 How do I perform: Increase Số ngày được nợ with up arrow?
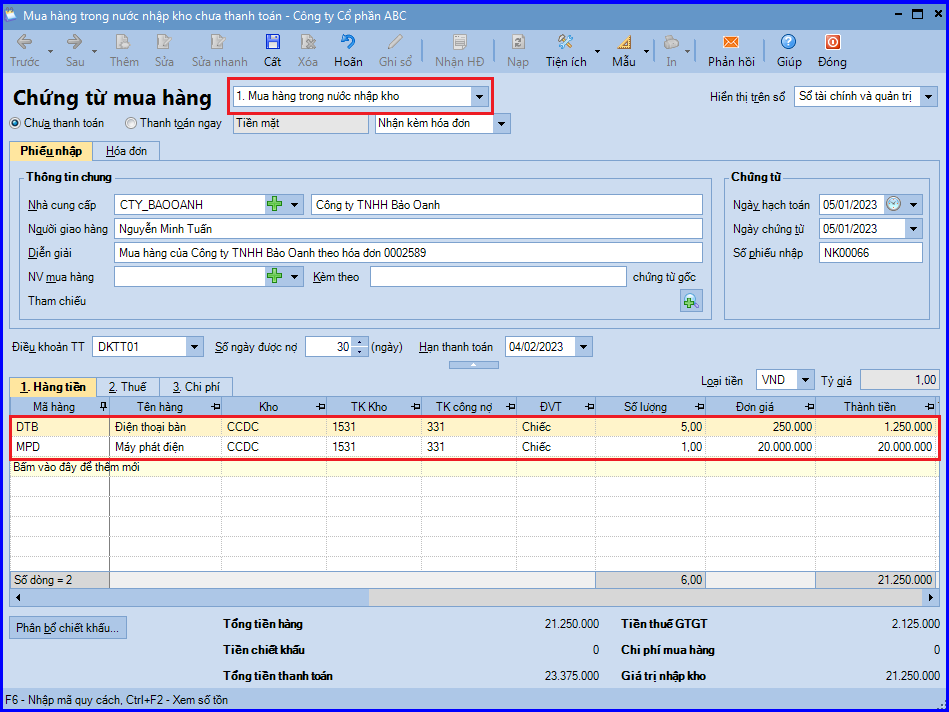360,343
